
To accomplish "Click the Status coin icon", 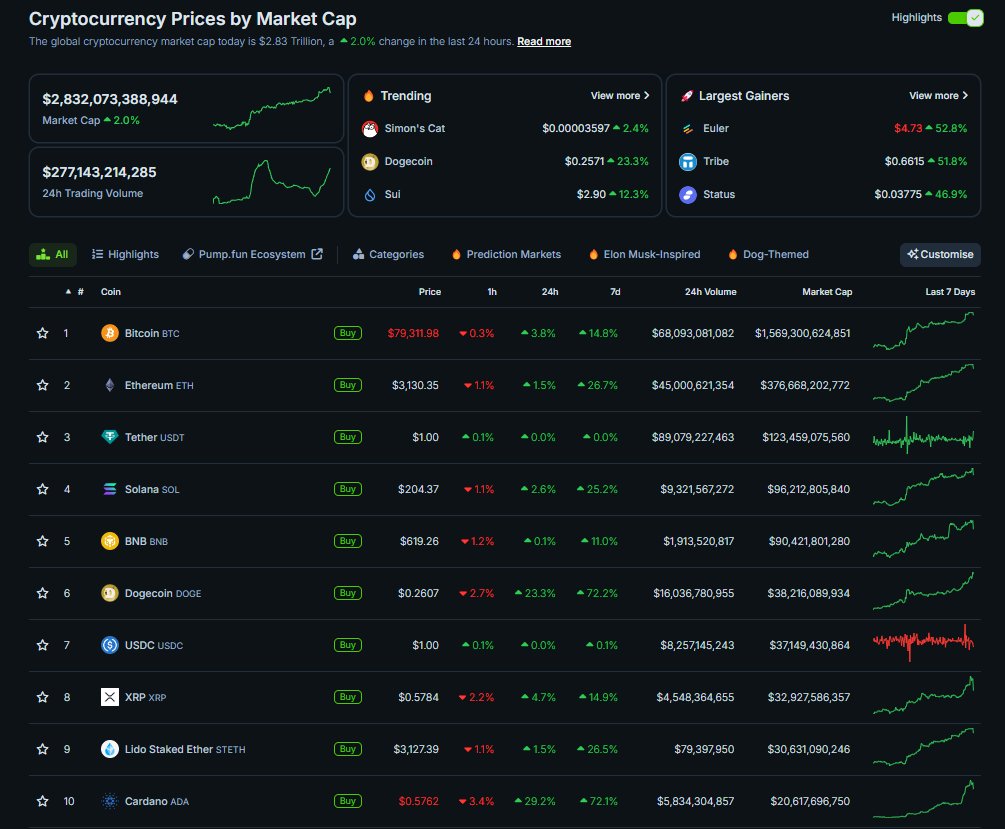I will [688, 194].
